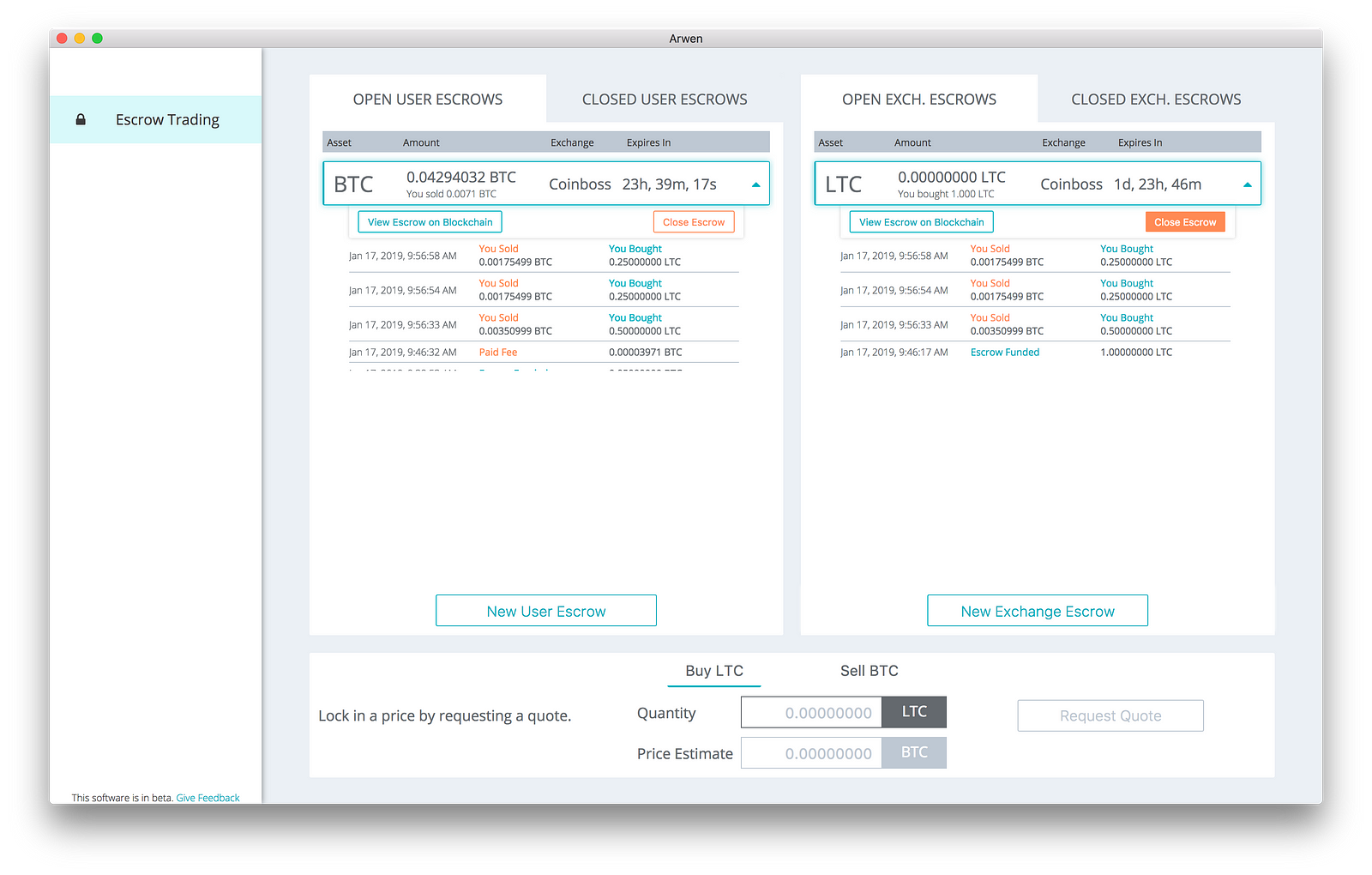
Task: Open the Give Feedback link
Action: coord(208,798)
